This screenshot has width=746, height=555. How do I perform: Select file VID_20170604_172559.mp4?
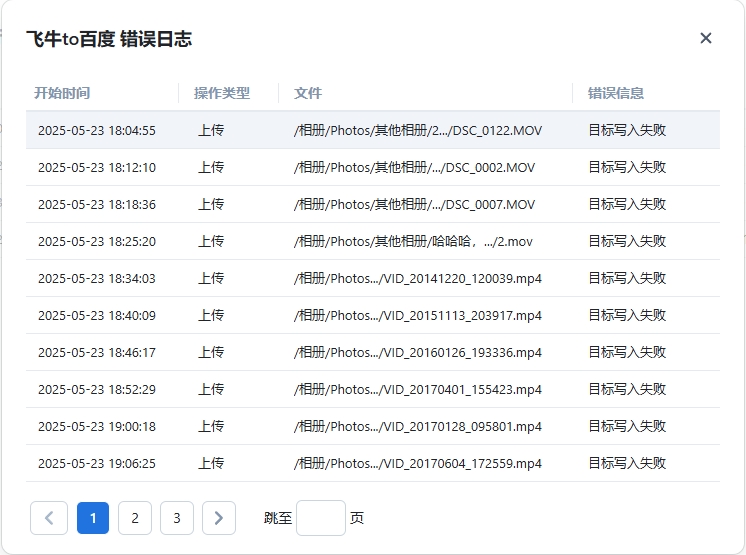coord(418,464)
